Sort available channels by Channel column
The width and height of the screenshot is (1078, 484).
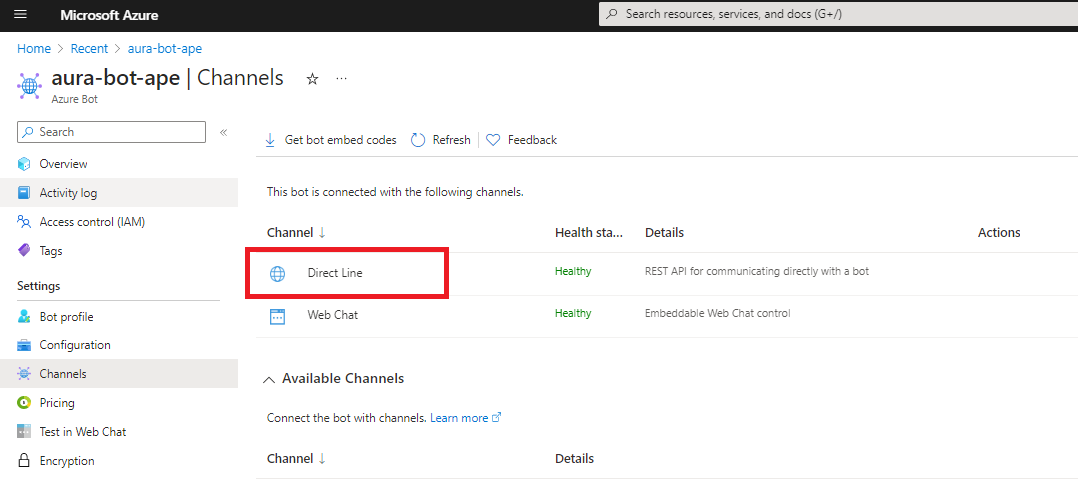[x=296, y=459]
